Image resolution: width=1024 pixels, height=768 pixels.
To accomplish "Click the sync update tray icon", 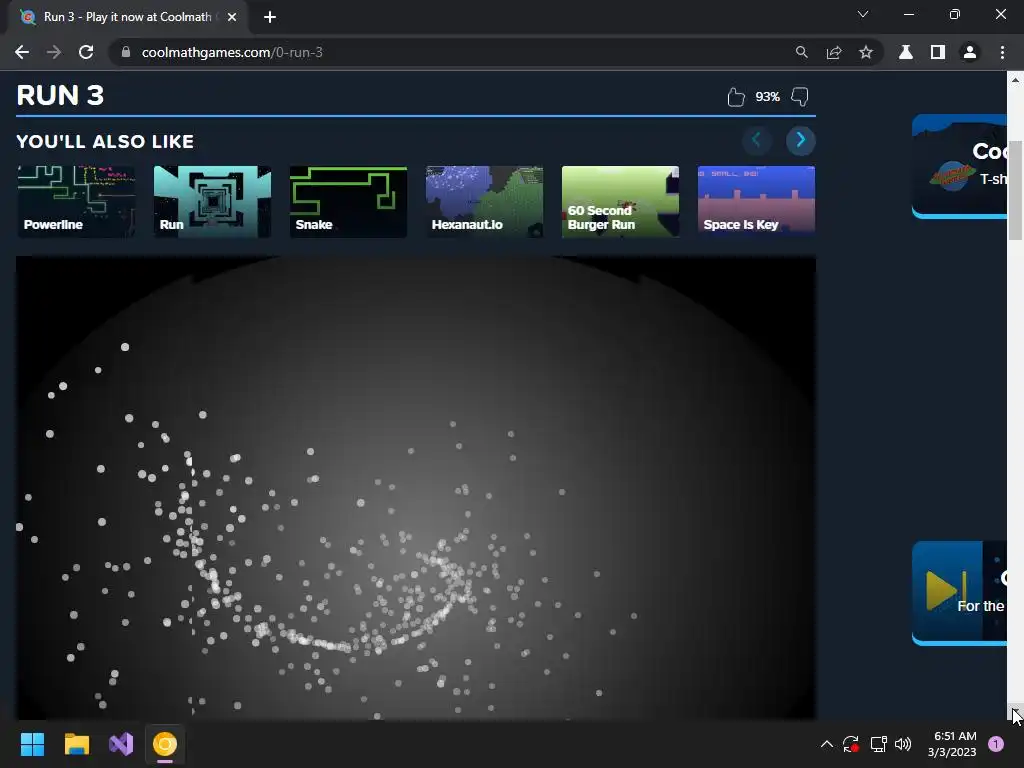I will pyautogui.click(x=851, y=744).
